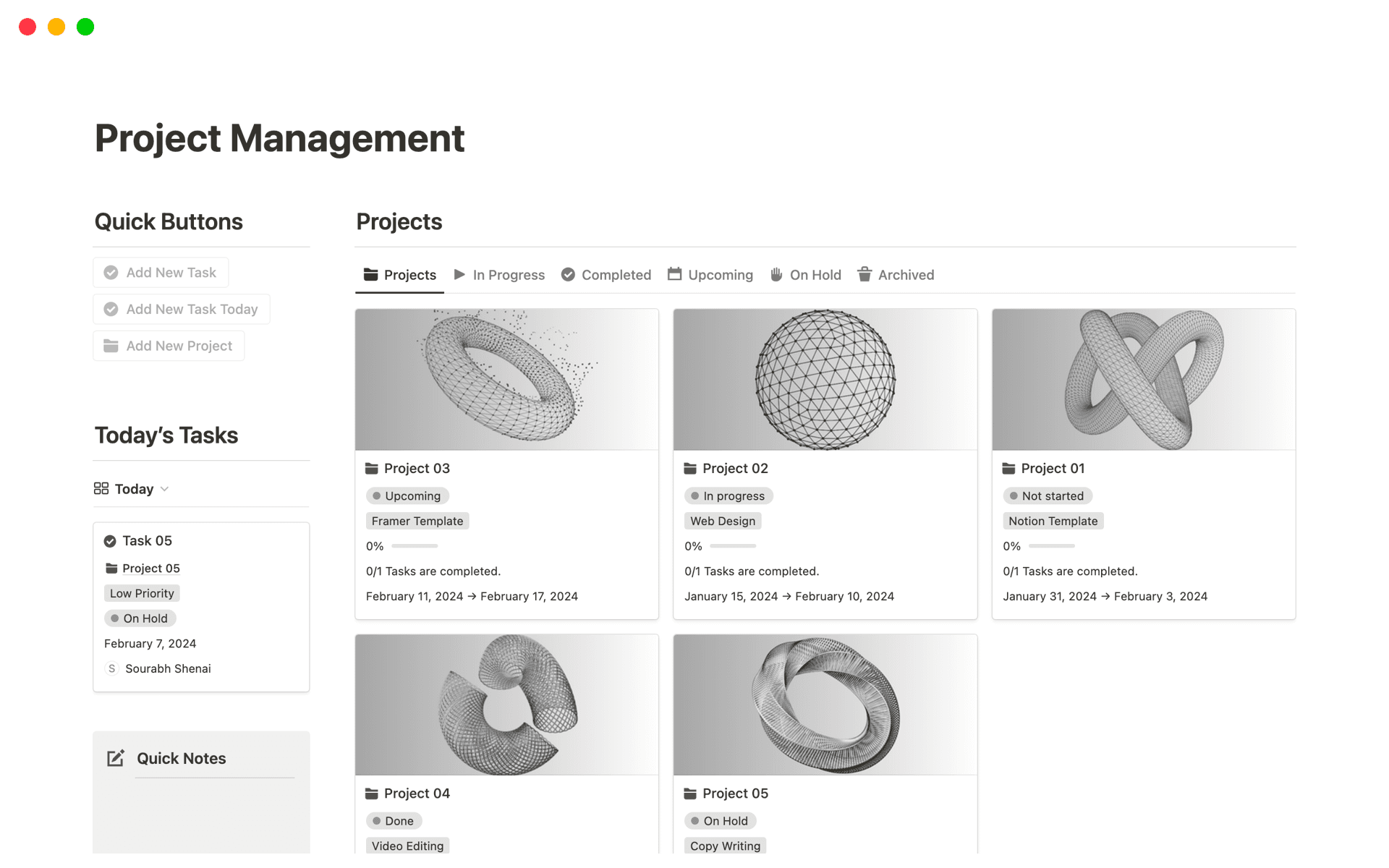The height and width of the screenshot is (868, 1389).
Task: Click the folder icon next to Project 03
Action: point(371,468)
